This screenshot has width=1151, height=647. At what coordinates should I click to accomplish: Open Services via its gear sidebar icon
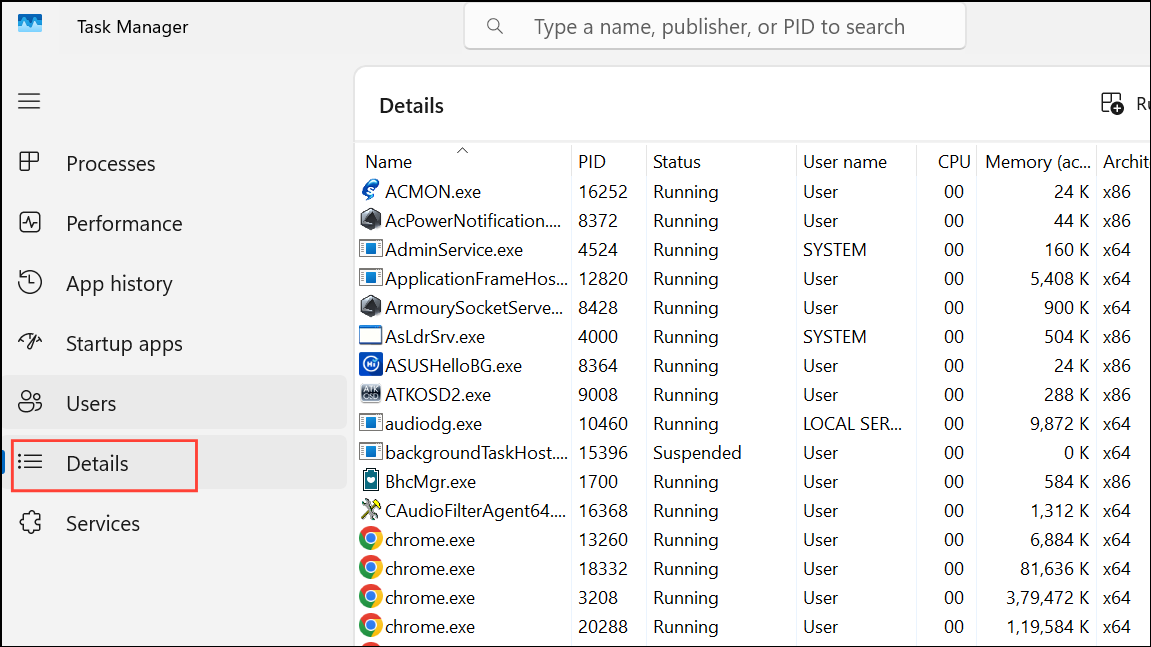pyautogui.click(x=31, y=522)
